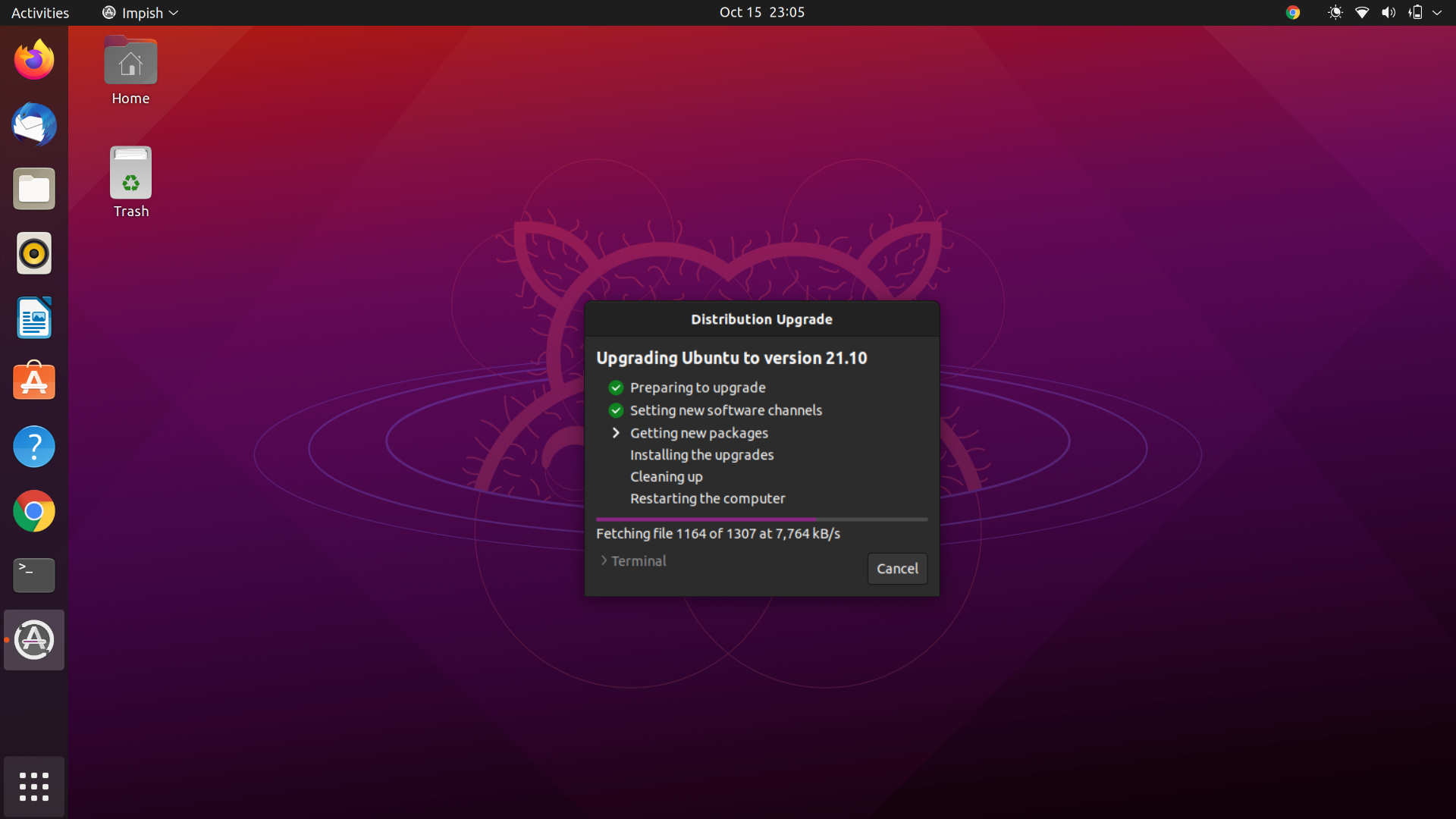Image resolution: width=1456 pixels, height=819 pixels.
Task: Open Activities overview
Action: point(40,12)
